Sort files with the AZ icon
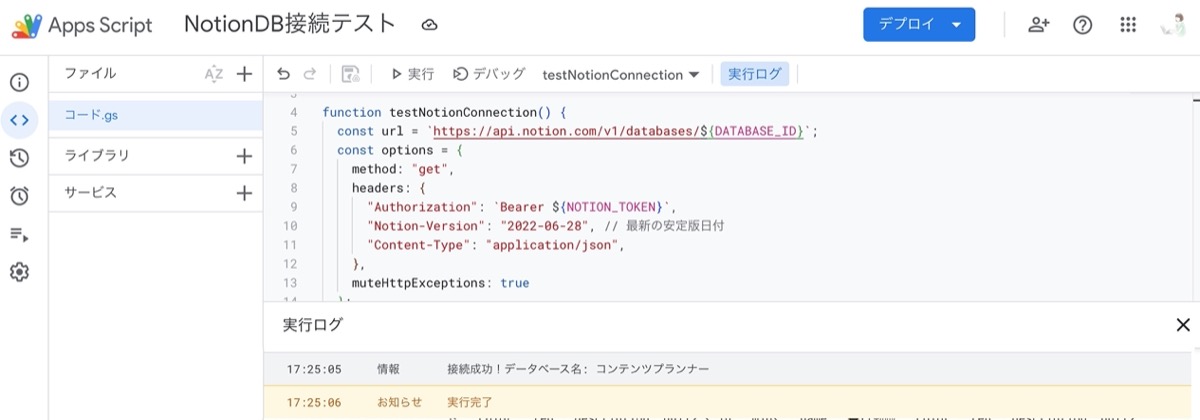The image size is (1200, 420). point(213,74)
